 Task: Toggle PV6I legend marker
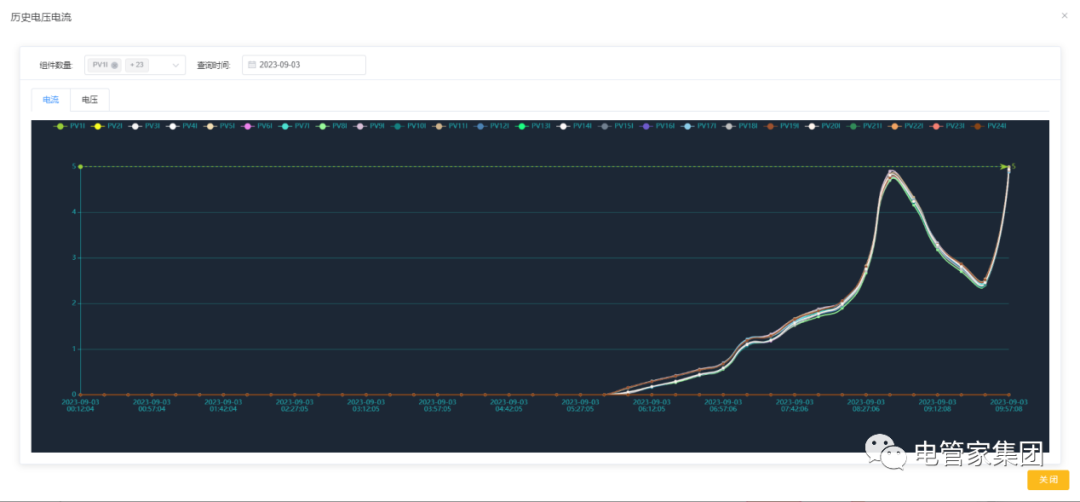247,126
